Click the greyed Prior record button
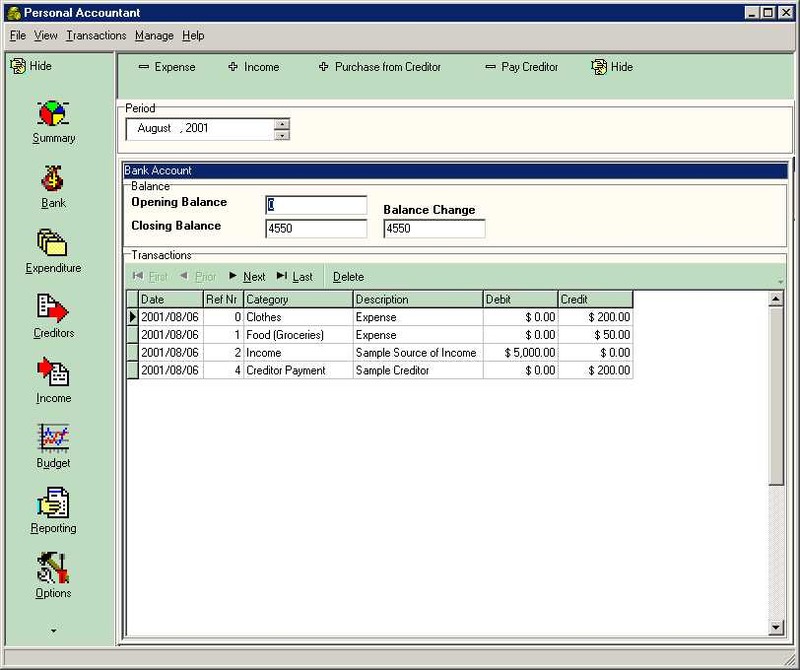Image resolution: width=800 pixels, height=670 pixels. coord(198,277)
